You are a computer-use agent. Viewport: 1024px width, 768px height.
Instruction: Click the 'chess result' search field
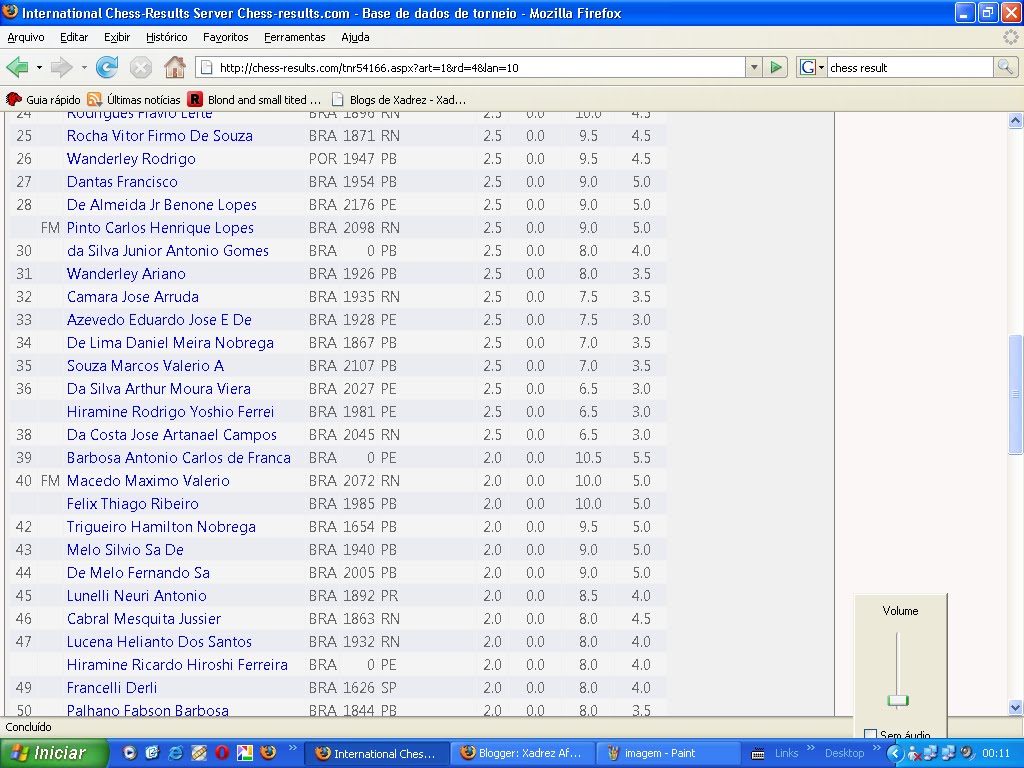point(910,67)
